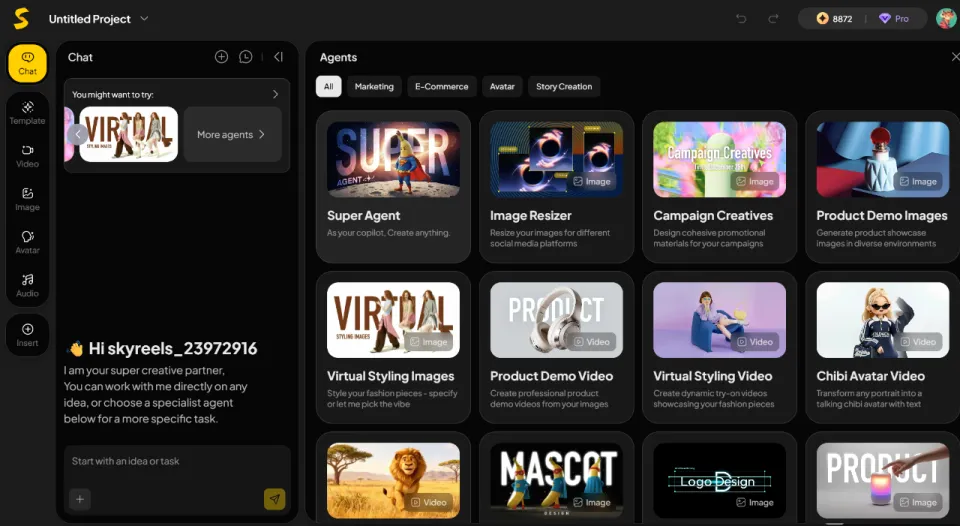Select the Avatar sidebar icon

27,241
